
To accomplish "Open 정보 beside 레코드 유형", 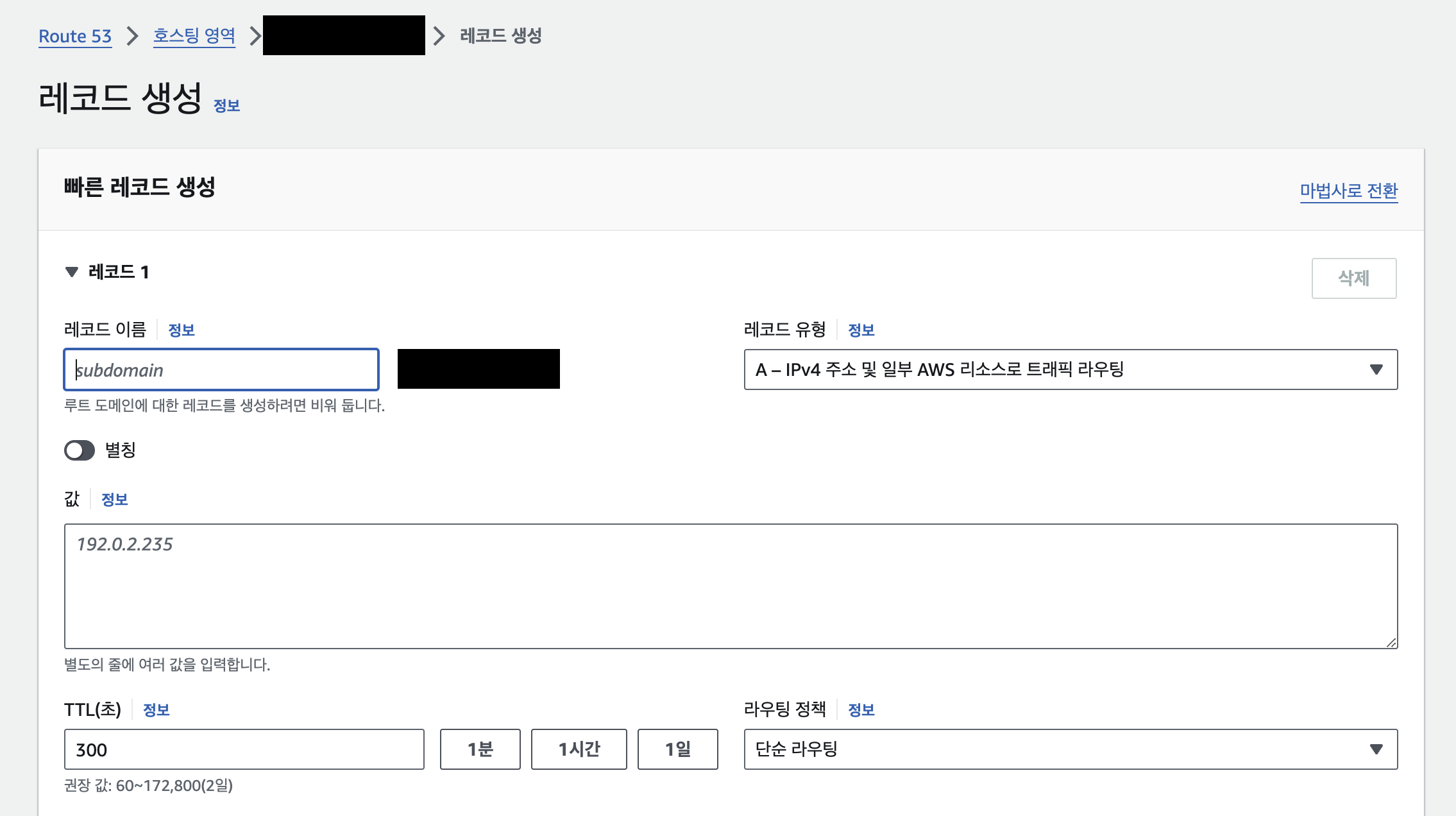I will [861, 330].
